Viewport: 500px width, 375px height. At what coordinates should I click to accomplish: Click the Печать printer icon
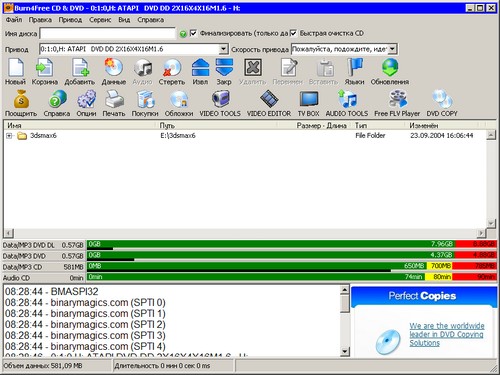click(x=114, y=99)
